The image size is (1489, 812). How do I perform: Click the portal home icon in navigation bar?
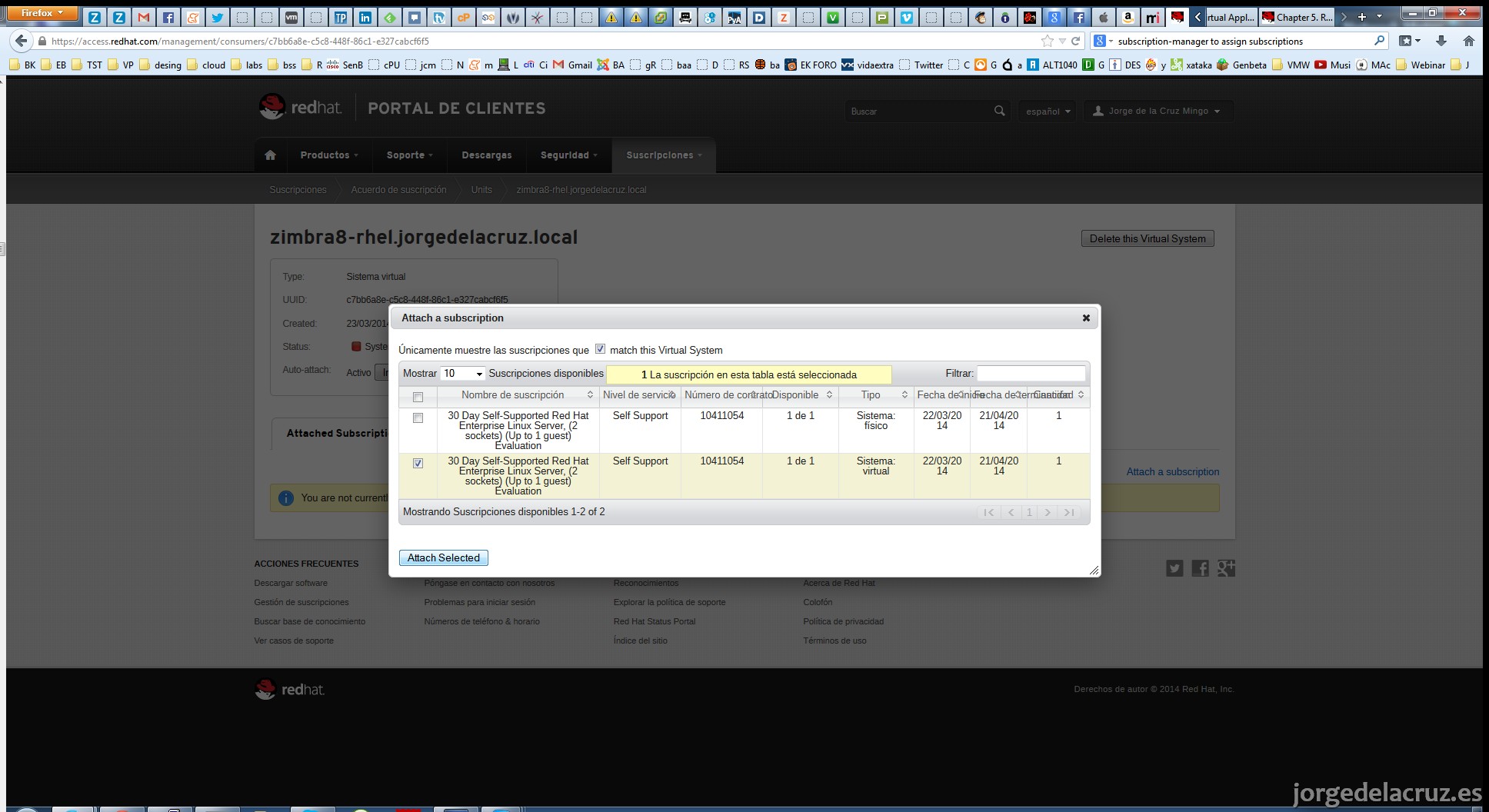tap(270, 155)
